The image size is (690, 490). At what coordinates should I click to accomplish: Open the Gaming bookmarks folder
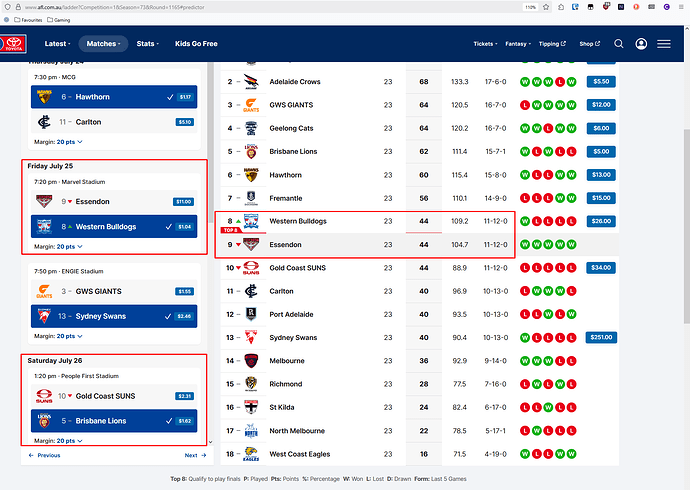point(59,20)
